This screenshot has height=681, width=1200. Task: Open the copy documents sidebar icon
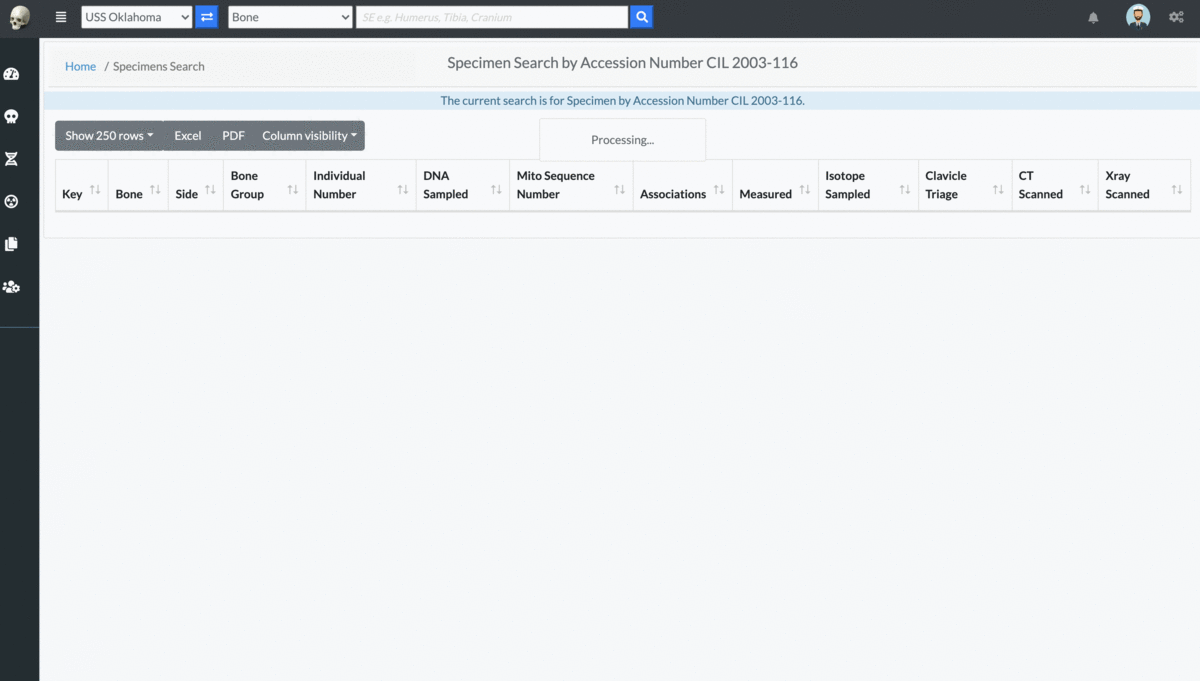12,244
